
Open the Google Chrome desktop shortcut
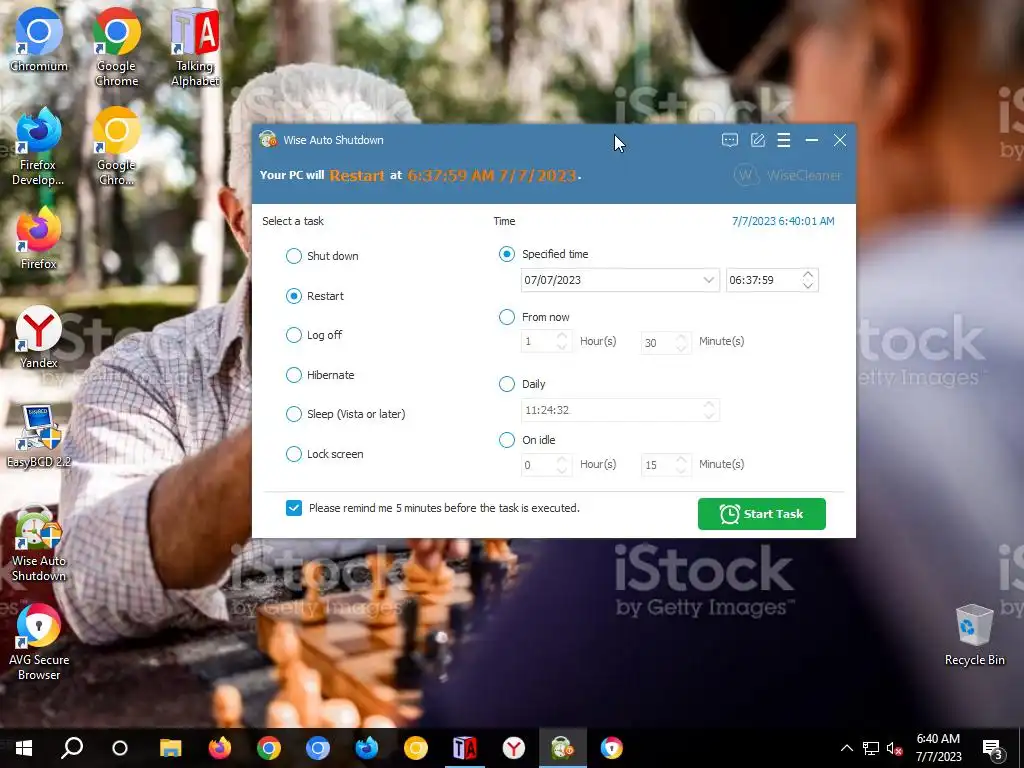point(116,47)
